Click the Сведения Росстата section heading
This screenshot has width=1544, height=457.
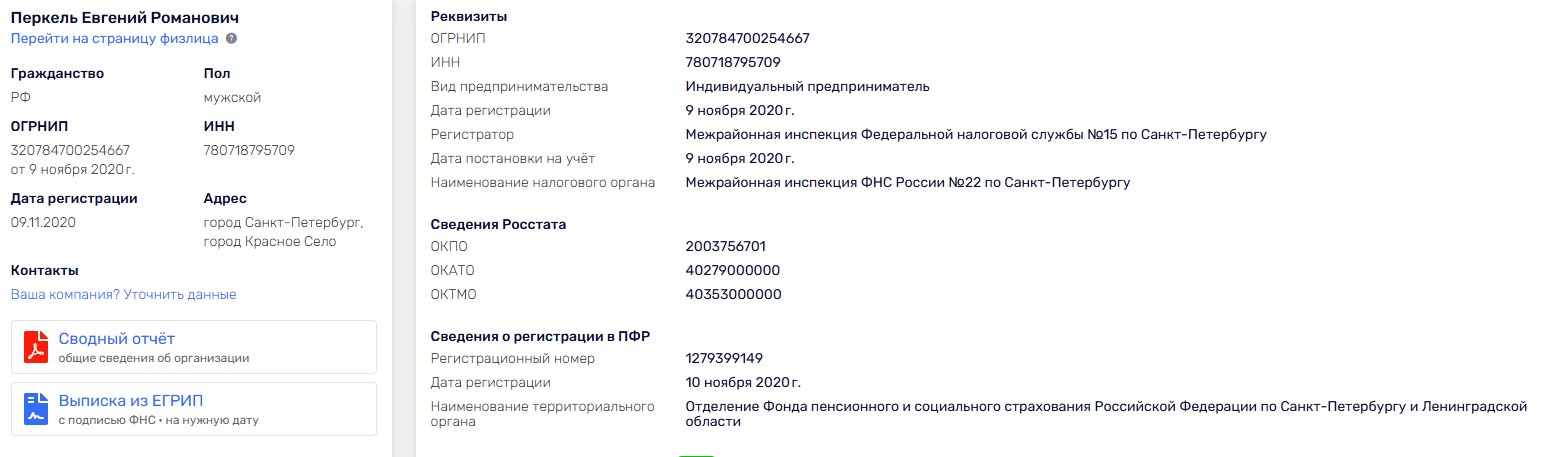(498, 224)
